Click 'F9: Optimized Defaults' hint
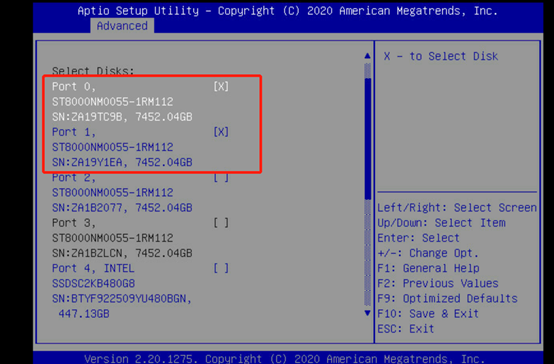The height and width of the screenshot is (364, 554). coord(447,299)
